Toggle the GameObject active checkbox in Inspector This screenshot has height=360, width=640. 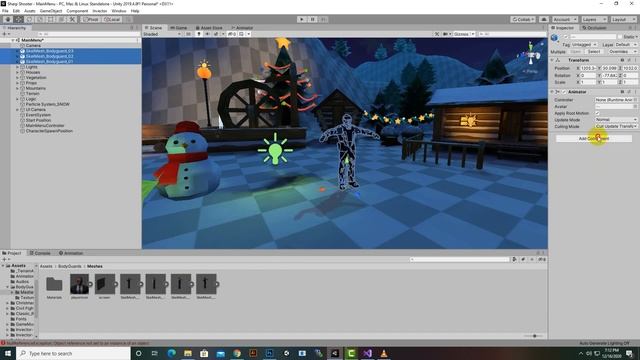pos(566,37)
